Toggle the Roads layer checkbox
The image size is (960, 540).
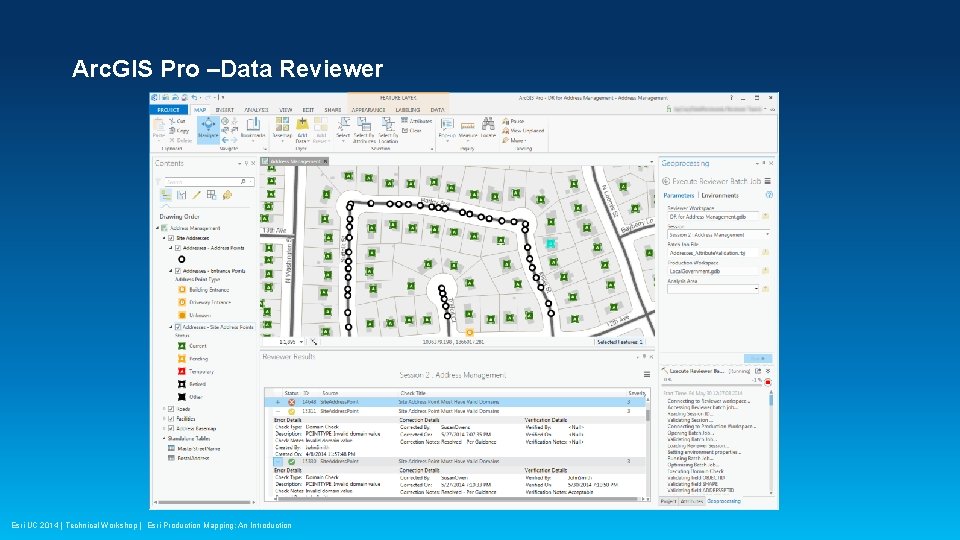pyautogui.click(x=171, y=409)
